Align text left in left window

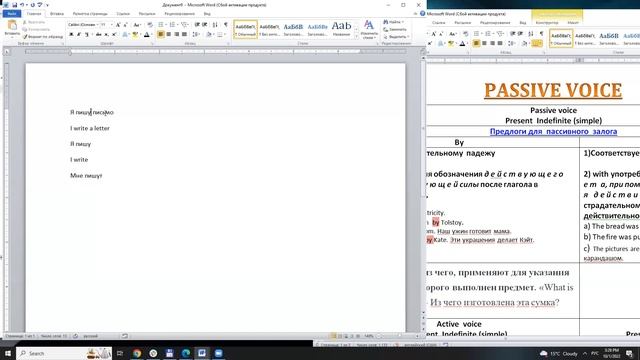click(x=161, y=35)
